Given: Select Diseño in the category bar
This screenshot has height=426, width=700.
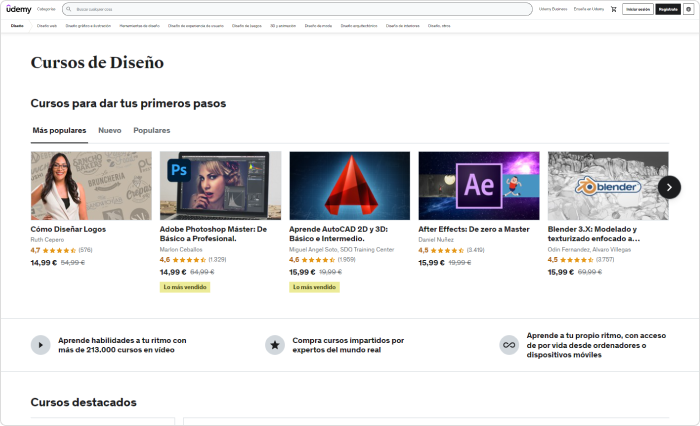Looking at the screenshot, I should [x=17, y=26].
